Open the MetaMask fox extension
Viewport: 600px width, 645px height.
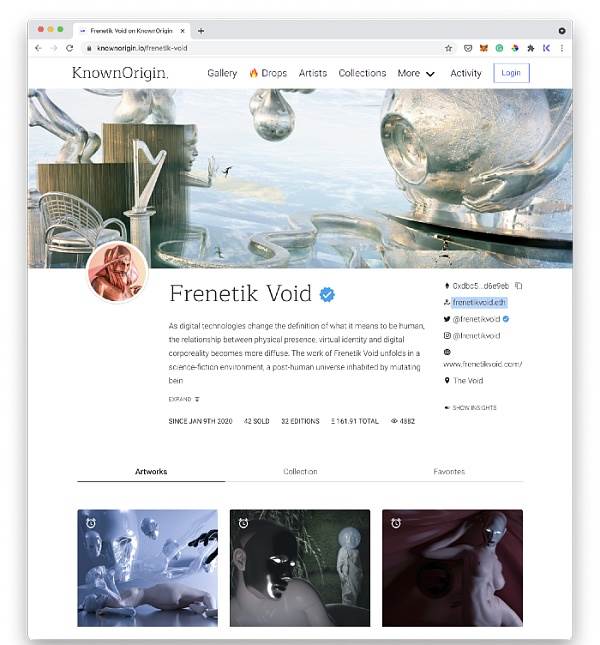coord(484,48)
